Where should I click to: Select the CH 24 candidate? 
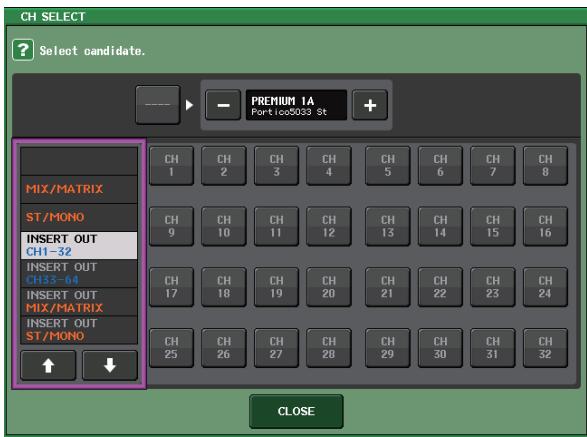point(545,287)
